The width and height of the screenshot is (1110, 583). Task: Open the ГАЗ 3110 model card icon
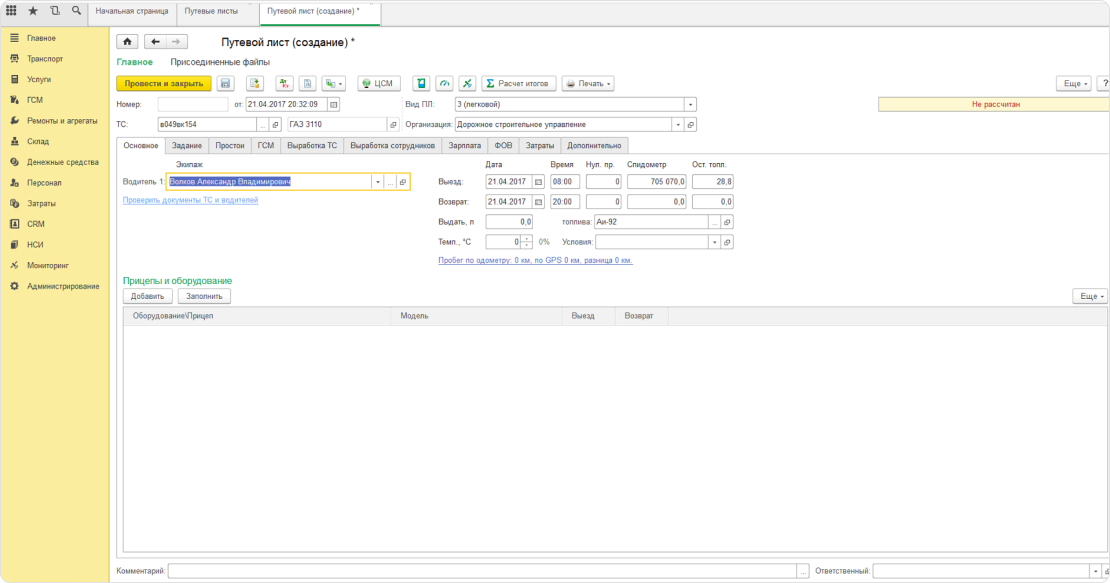[x=393, y=125]
